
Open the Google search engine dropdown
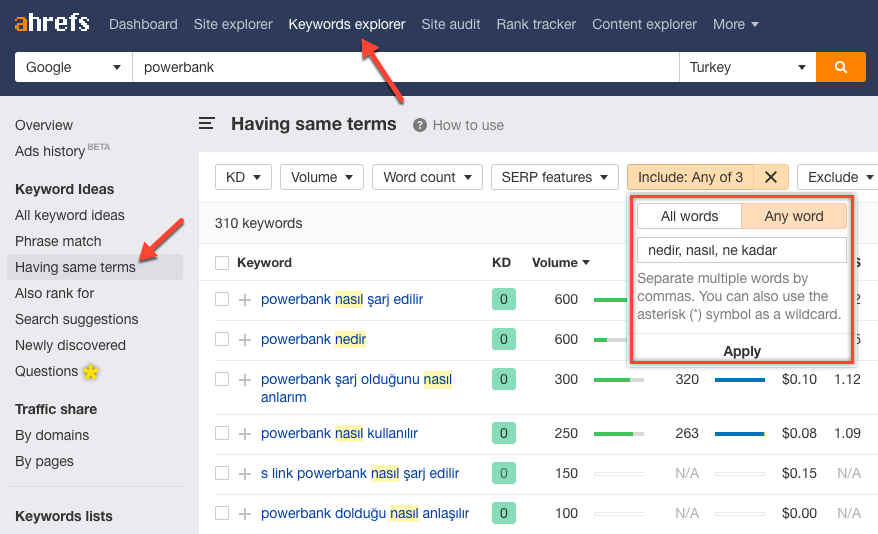point(73,67)
